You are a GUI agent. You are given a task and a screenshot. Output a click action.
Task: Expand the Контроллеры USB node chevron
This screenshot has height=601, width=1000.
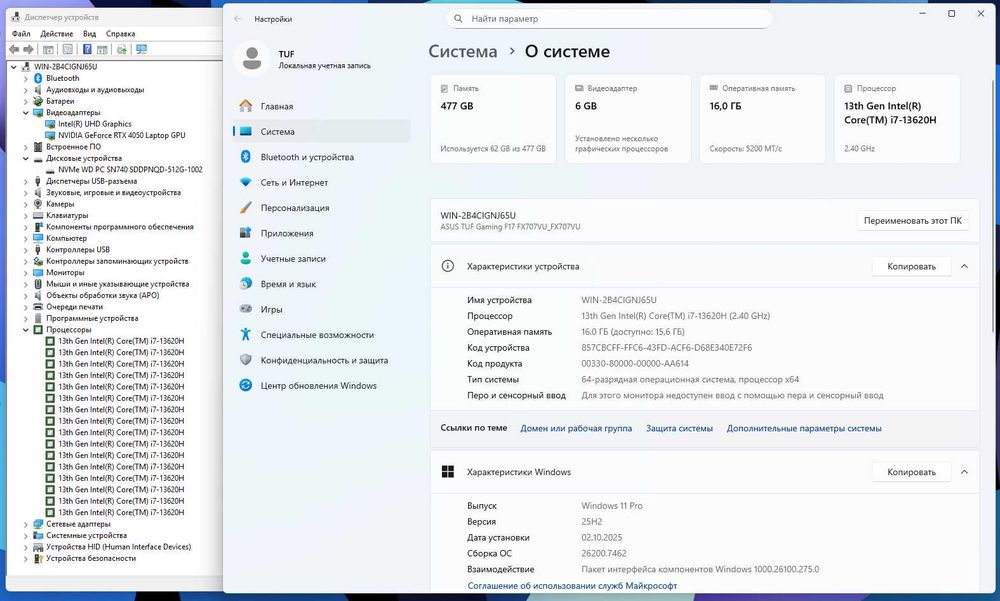click(26, 249)
